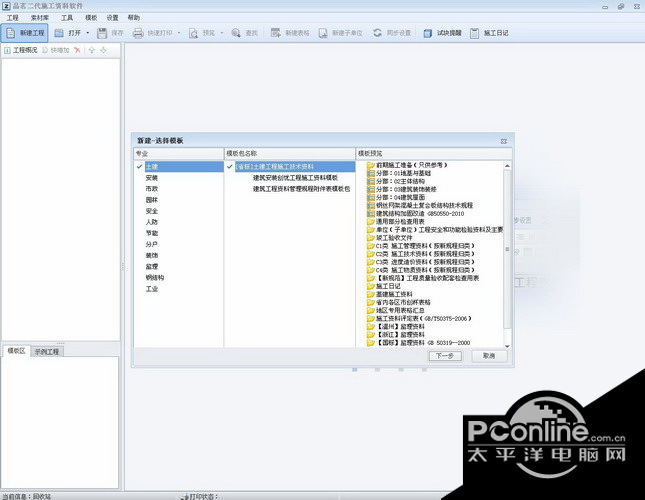Click the preview scrollbar up arrow
Image resolution: width=645 pixels, height=500 pixels.
(507, 165)
